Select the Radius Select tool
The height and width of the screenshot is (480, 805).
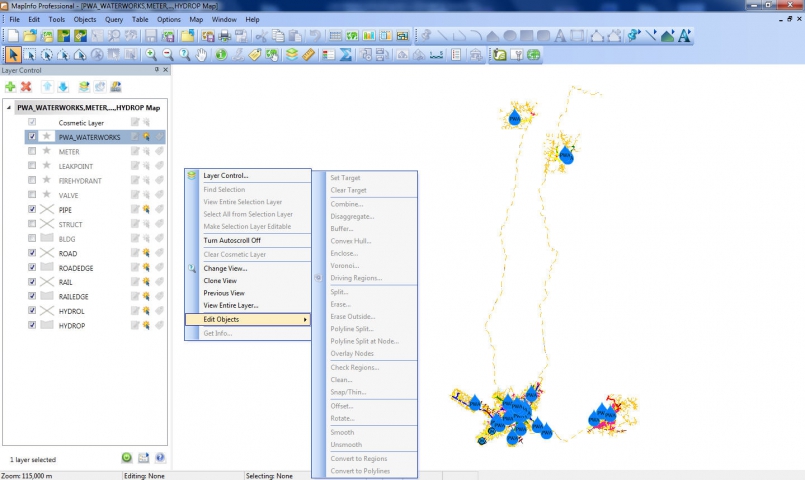(x=47, y=54)
